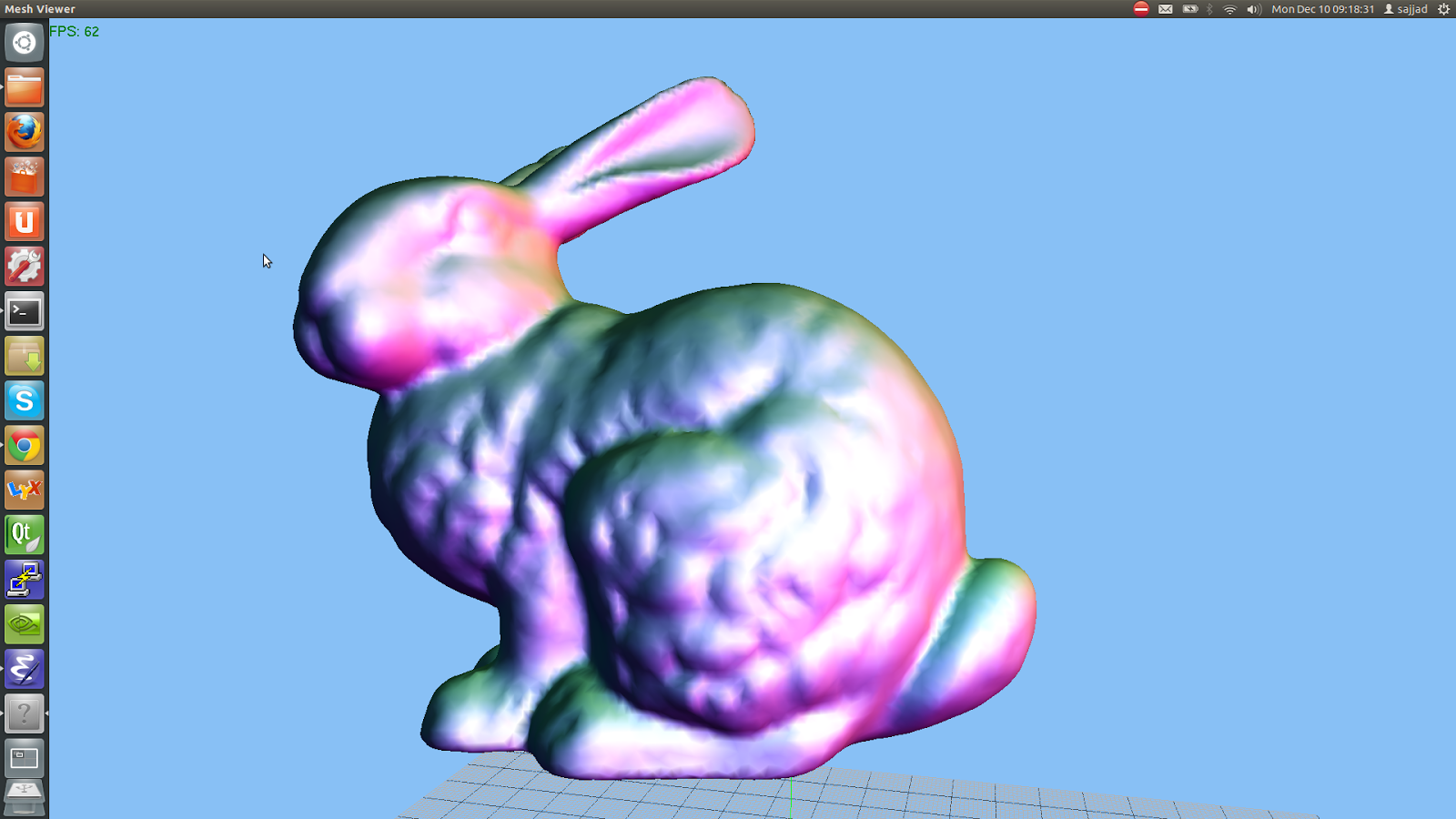Launch Google Chrome browser
Viewport: 1456px width, 819px height.
tap(24, 445)
